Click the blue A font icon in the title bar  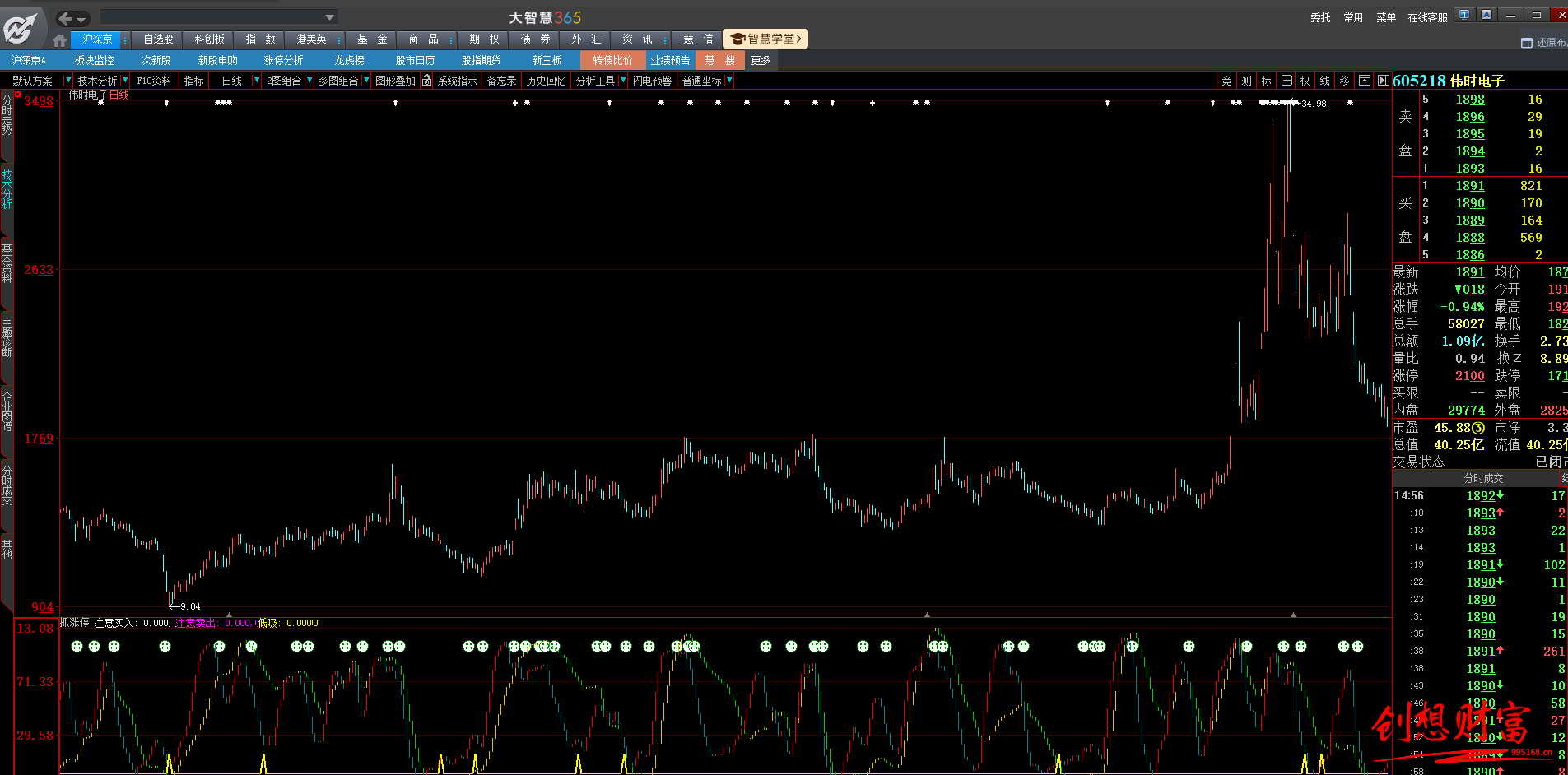click(1487, 15)
